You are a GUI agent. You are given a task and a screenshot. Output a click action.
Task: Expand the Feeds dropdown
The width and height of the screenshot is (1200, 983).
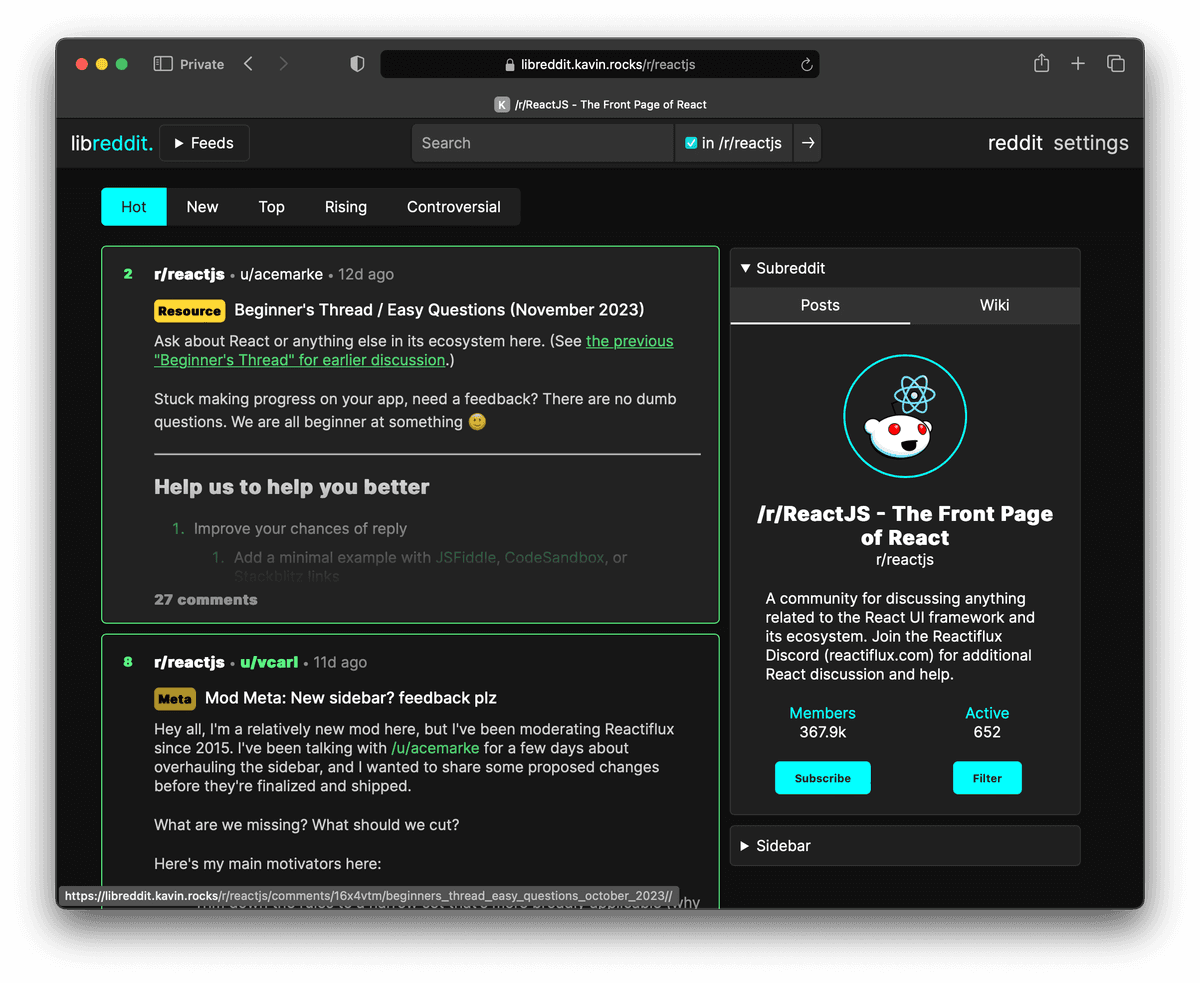coord(204,143)
